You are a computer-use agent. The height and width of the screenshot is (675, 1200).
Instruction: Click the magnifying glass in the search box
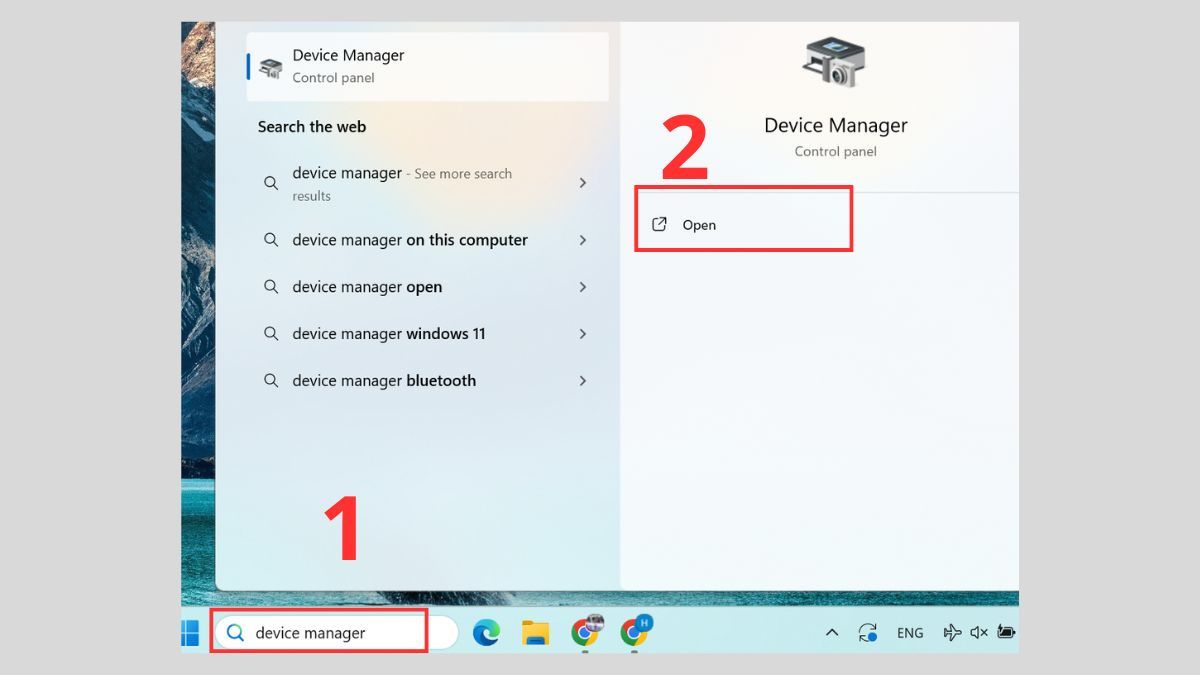pos(235,632)
